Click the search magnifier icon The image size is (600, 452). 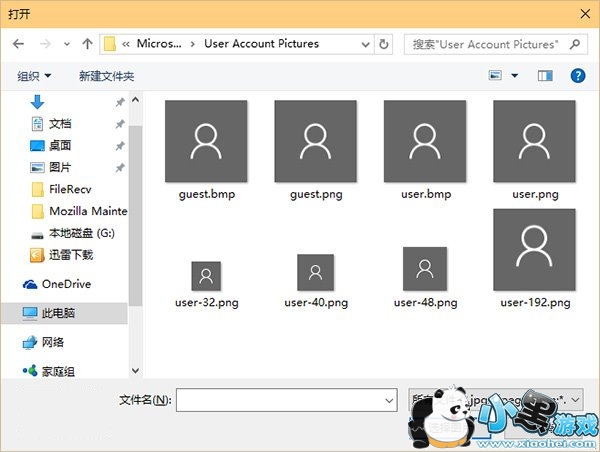(576, 44)
